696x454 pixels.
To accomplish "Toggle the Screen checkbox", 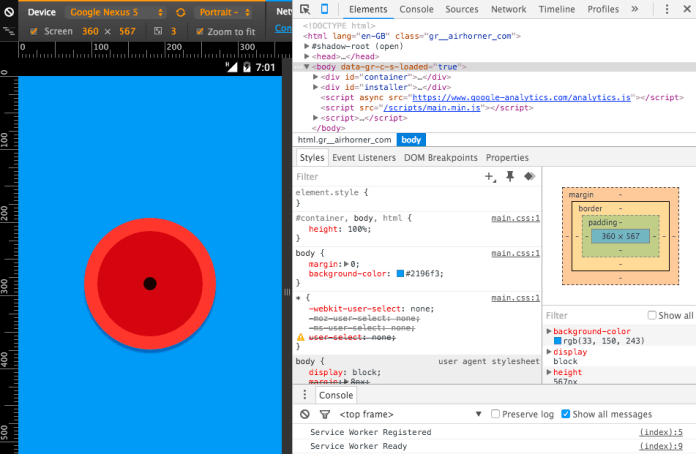I will (33, 31).
